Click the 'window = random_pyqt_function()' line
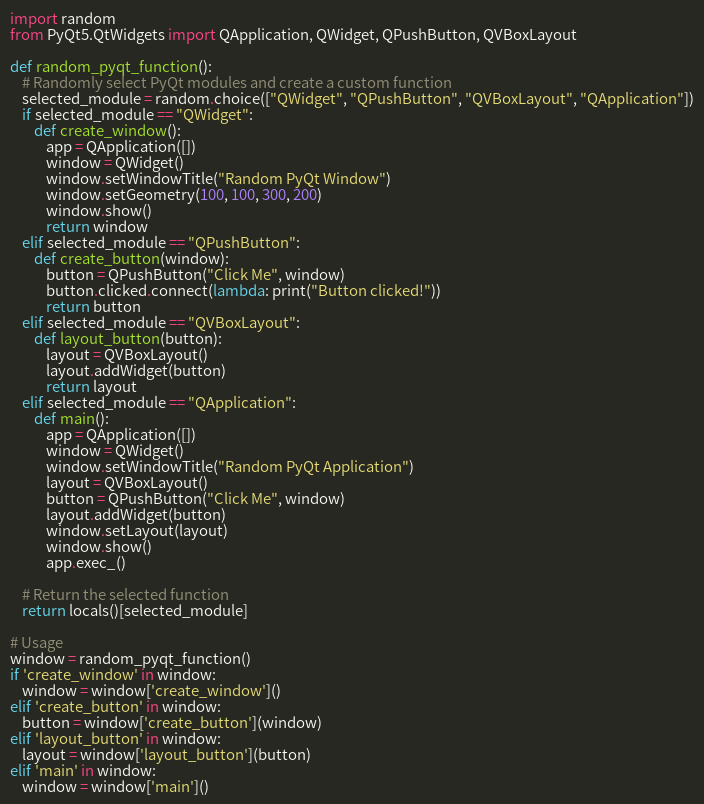This screenshot has height=804, width=704. [130, 659]
